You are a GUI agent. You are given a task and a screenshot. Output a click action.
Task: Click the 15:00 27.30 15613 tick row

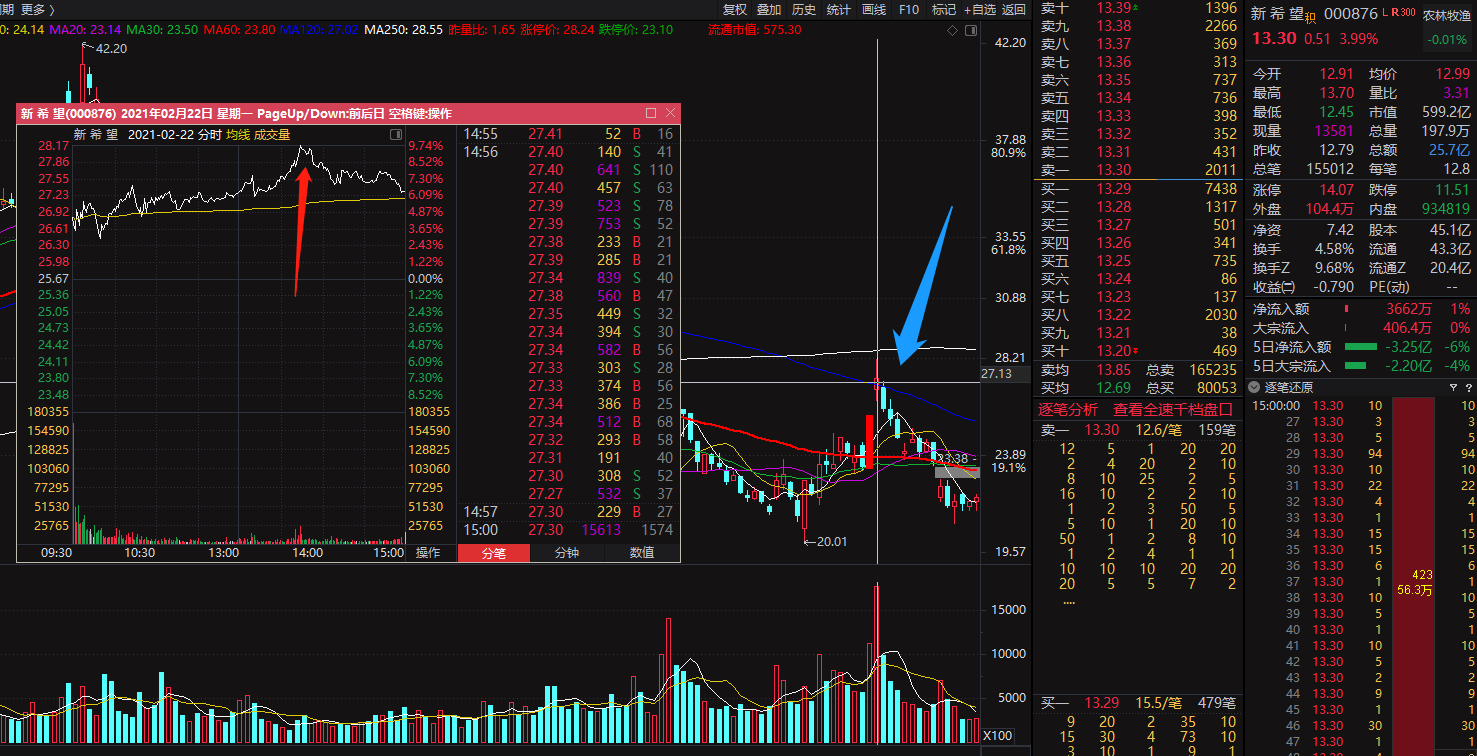point(568,529)
